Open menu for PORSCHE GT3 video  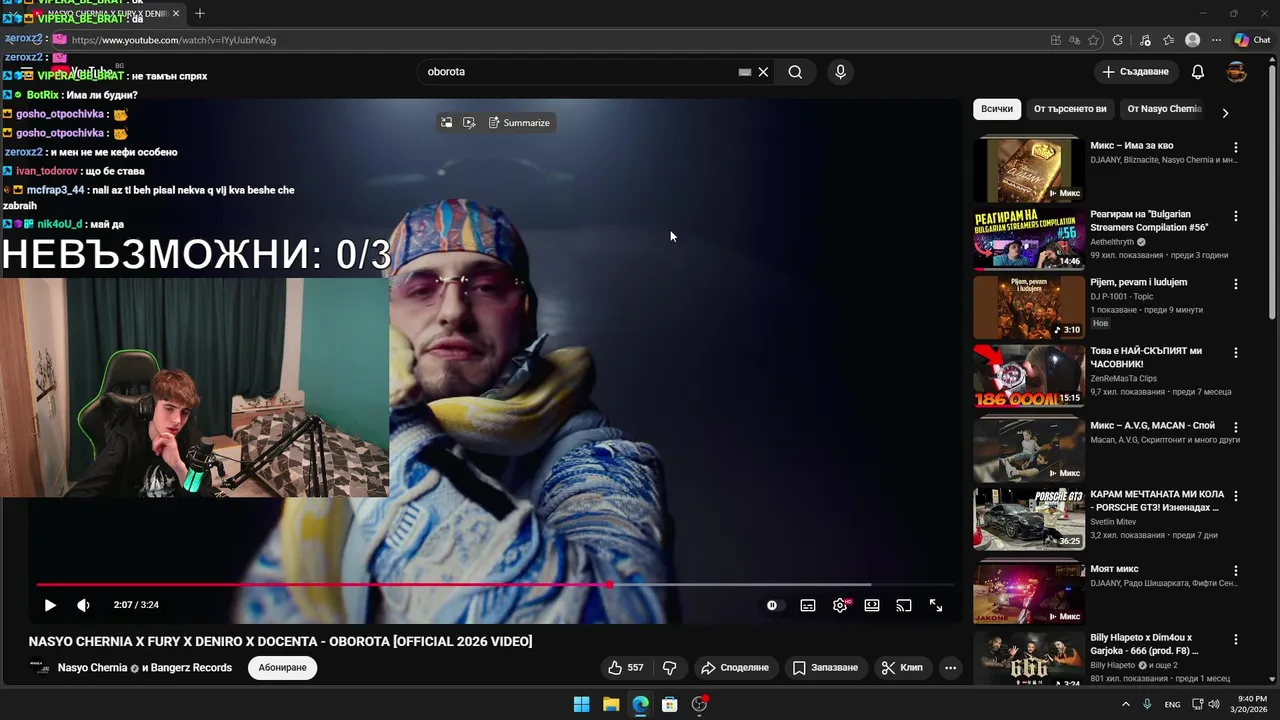(x=1236, y=496)
